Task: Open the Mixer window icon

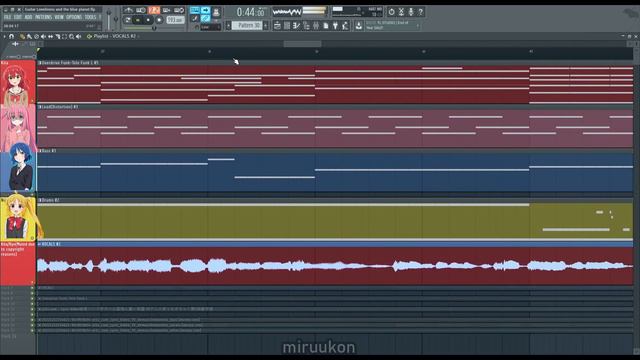Action: [x=307, y=26]
